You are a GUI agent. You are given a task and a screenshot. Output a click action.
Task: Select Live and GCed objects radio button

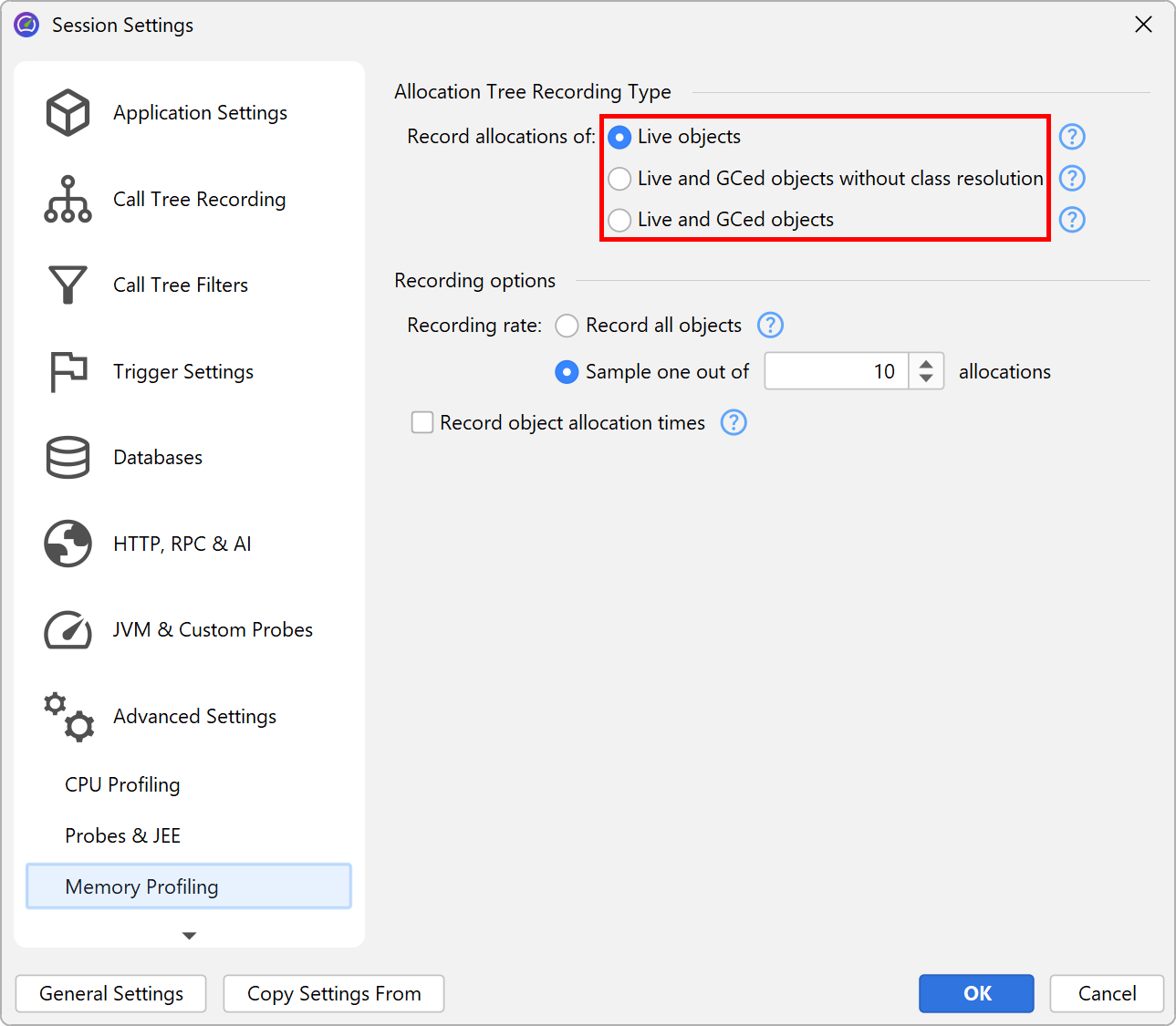[x=619, y=220]
